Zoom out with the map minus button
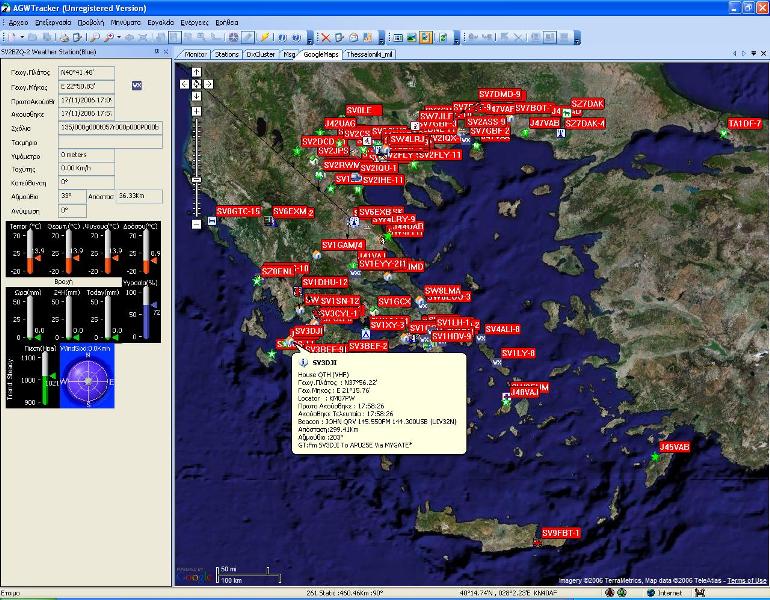 pos(196,224)
